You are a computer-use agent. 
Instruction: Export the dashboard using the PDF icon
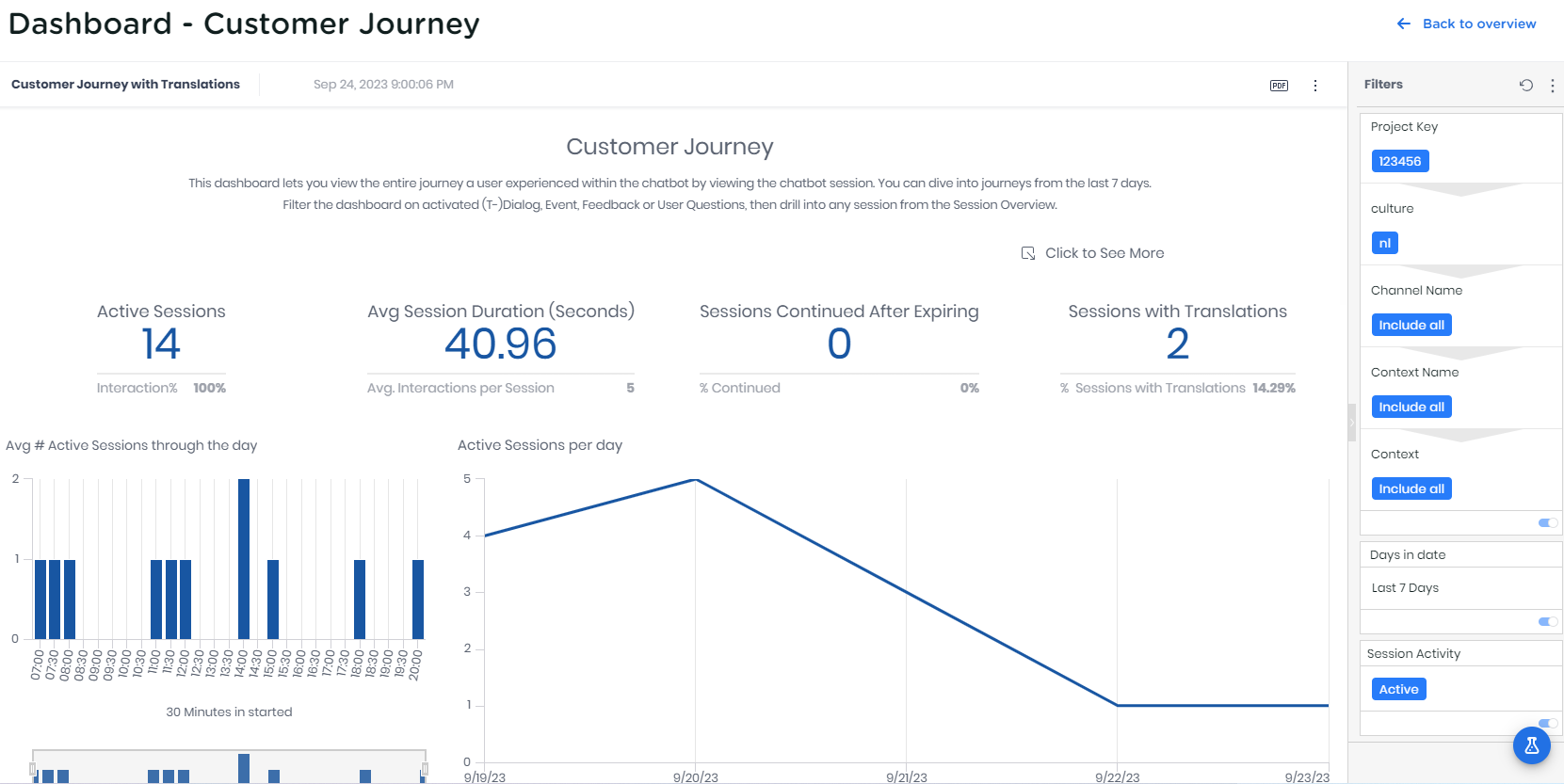1279,86
